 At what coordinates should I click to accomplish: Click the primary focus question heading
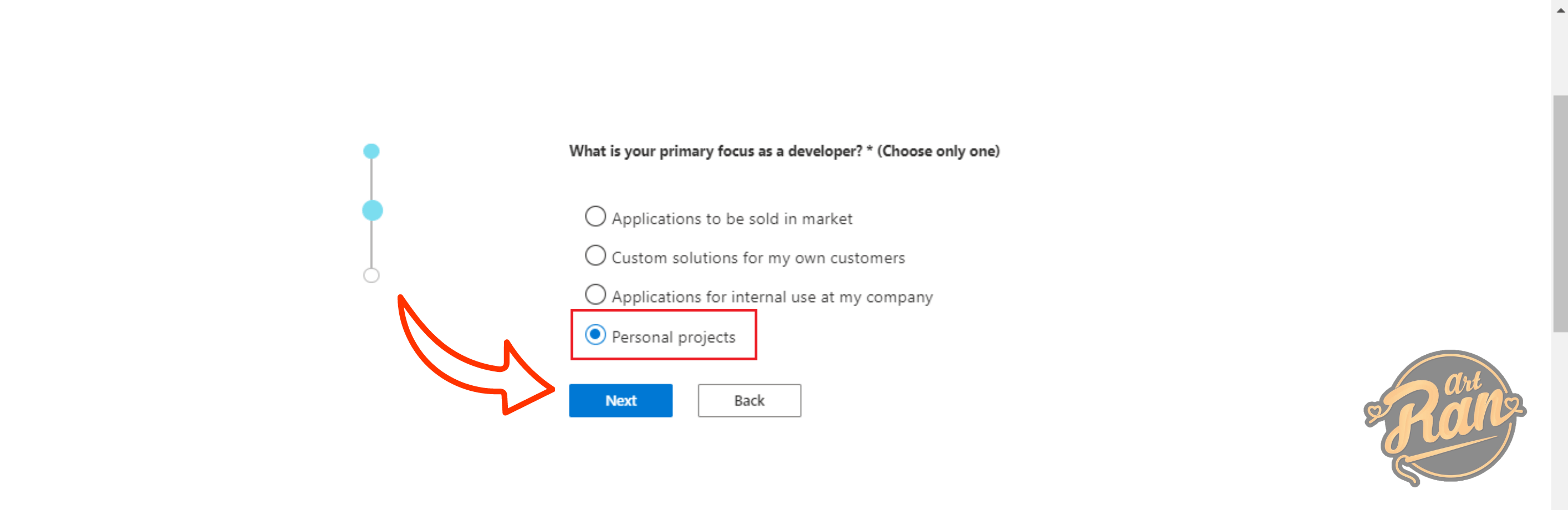click(x=784, y=151)
